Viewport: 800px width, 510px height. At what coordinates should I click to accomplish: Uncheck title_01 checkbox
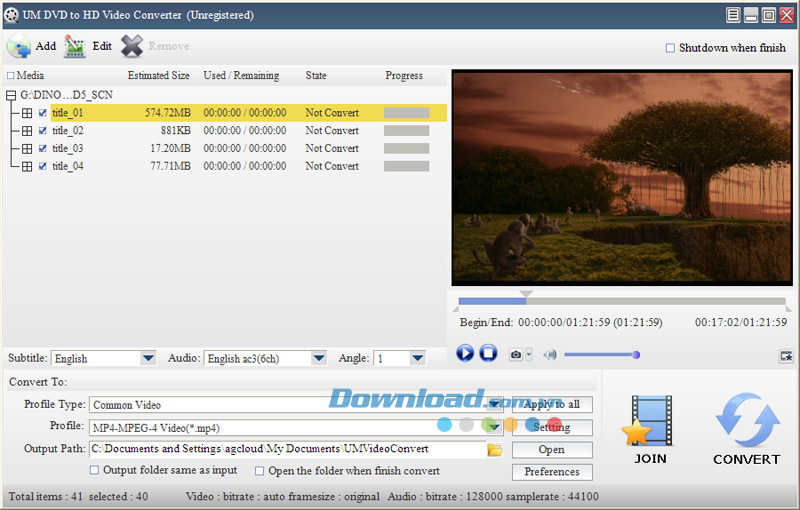[x=42, y=113]
